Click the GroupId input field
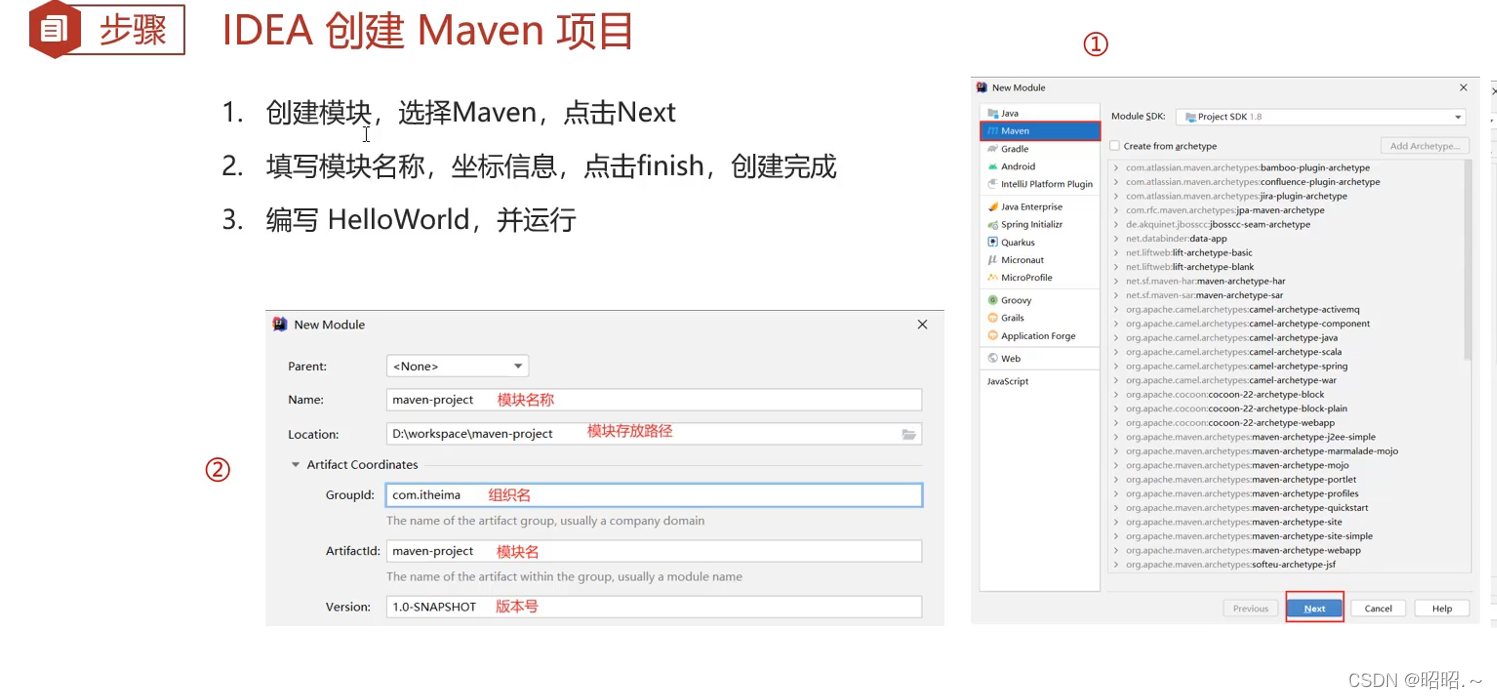Image resolution: width=1497 pixels, height=699 pixels. [654, 495]
